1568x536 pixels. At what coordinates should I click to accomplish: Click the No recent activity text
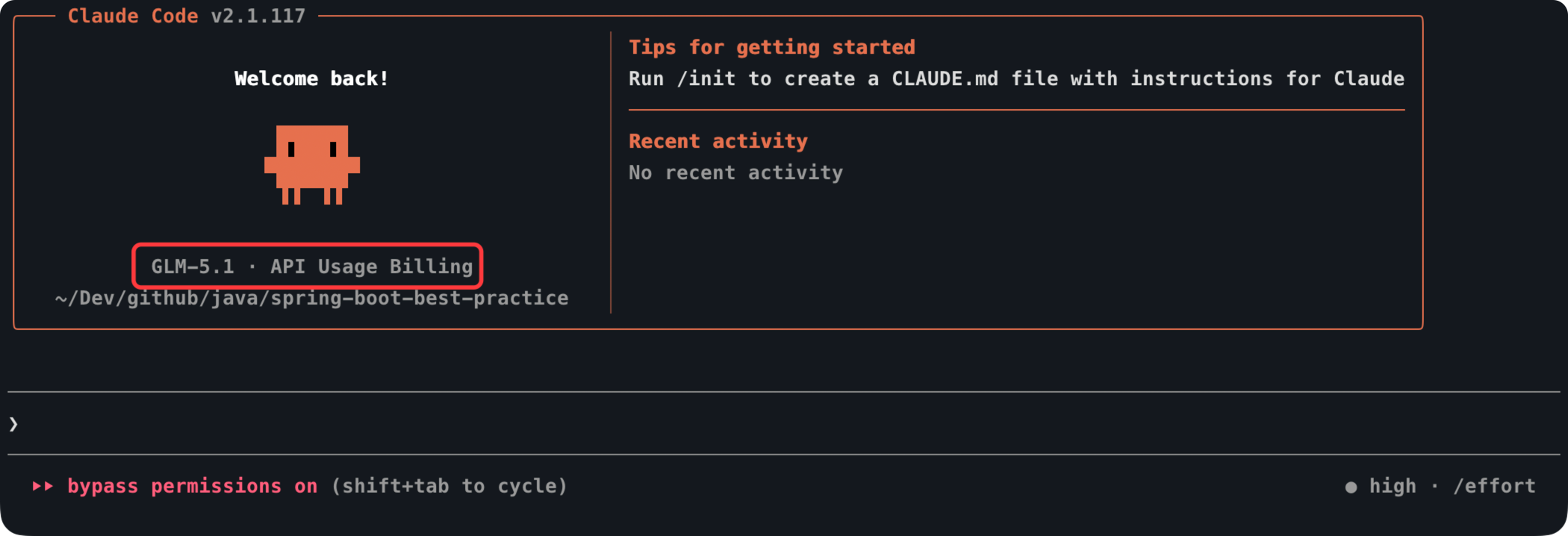tap(735, 172)
